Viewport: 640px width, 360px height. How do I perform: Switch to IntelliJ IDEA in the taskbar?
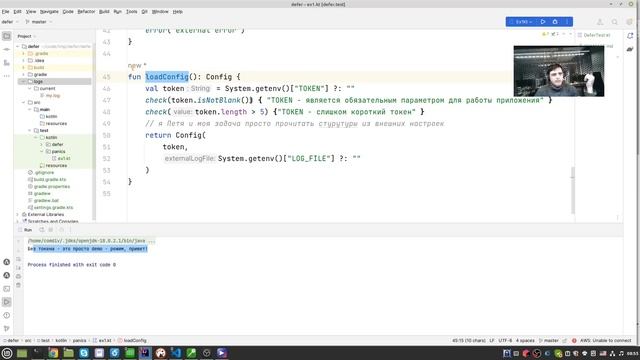145,353
